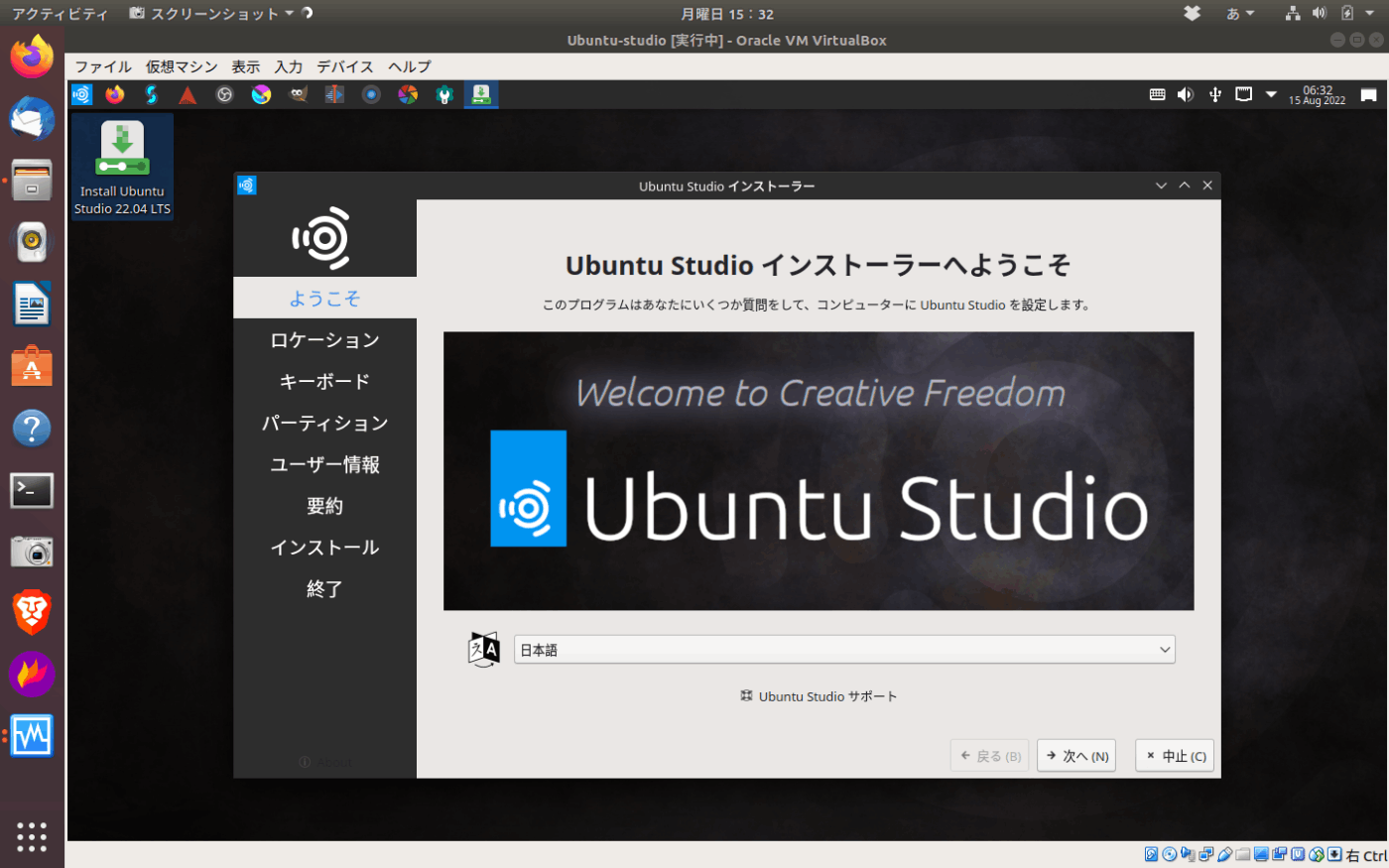Open the ファイル menu in VirtualBox

103,66
